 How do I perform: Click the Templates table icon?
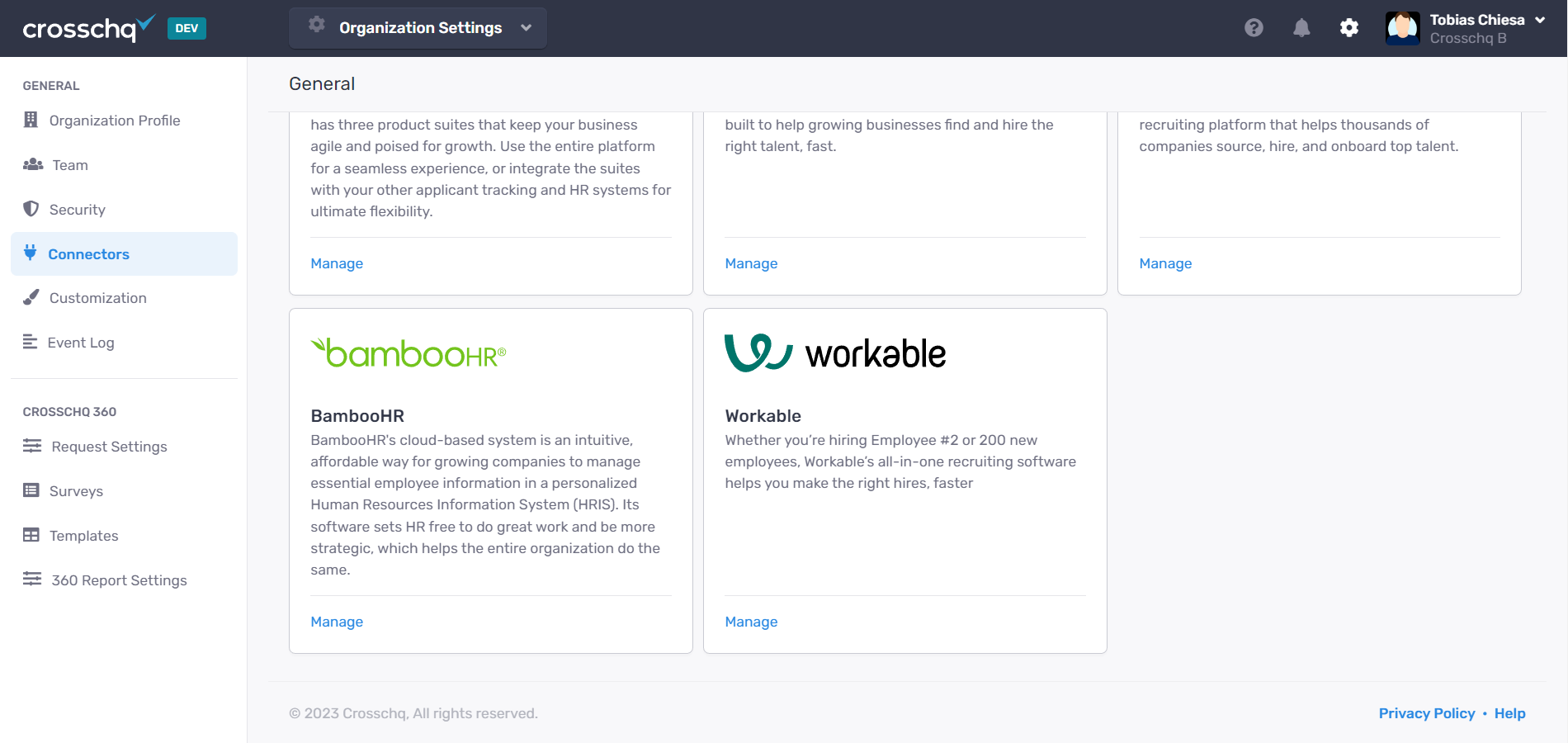tap(31, 535)
